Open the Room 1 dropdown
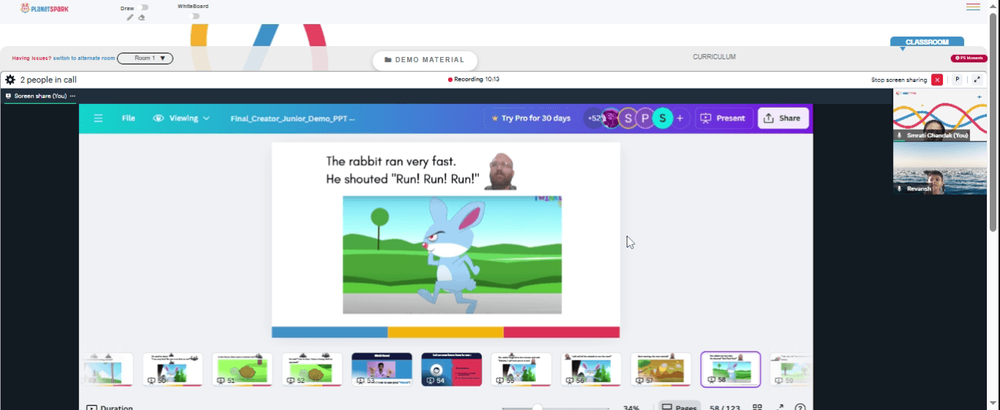Screen dimensions: 1000x410 145,58
